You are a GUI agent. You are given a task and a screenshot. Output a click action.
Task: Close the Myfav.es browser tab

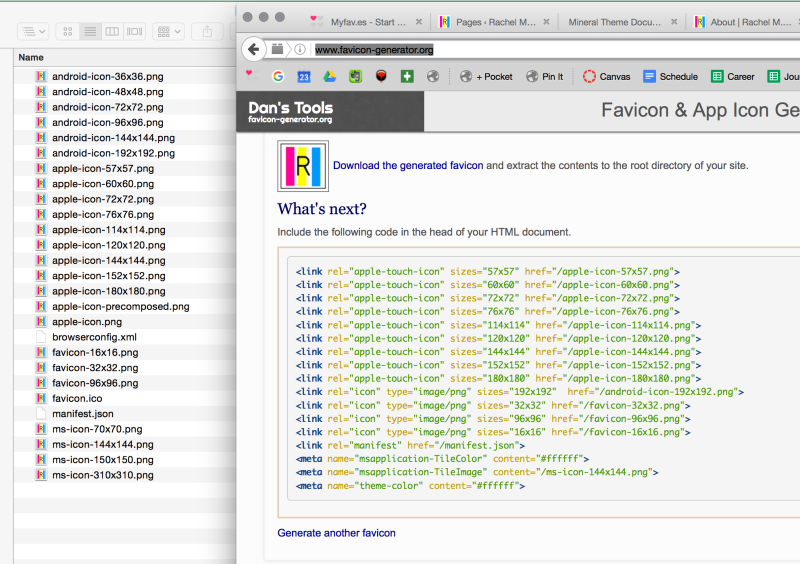click(x=417, y=21)
